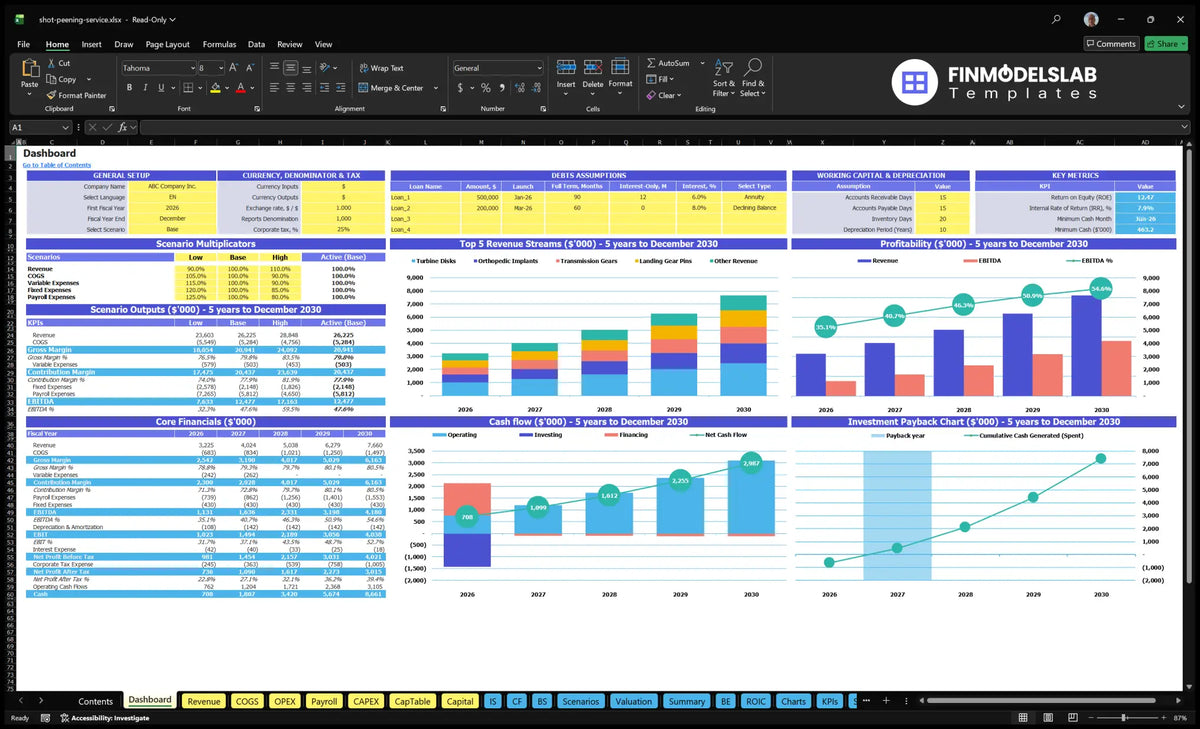Decrease font size with the smaller A
This screenshot has width=1200, height=729.
[249, 68]
